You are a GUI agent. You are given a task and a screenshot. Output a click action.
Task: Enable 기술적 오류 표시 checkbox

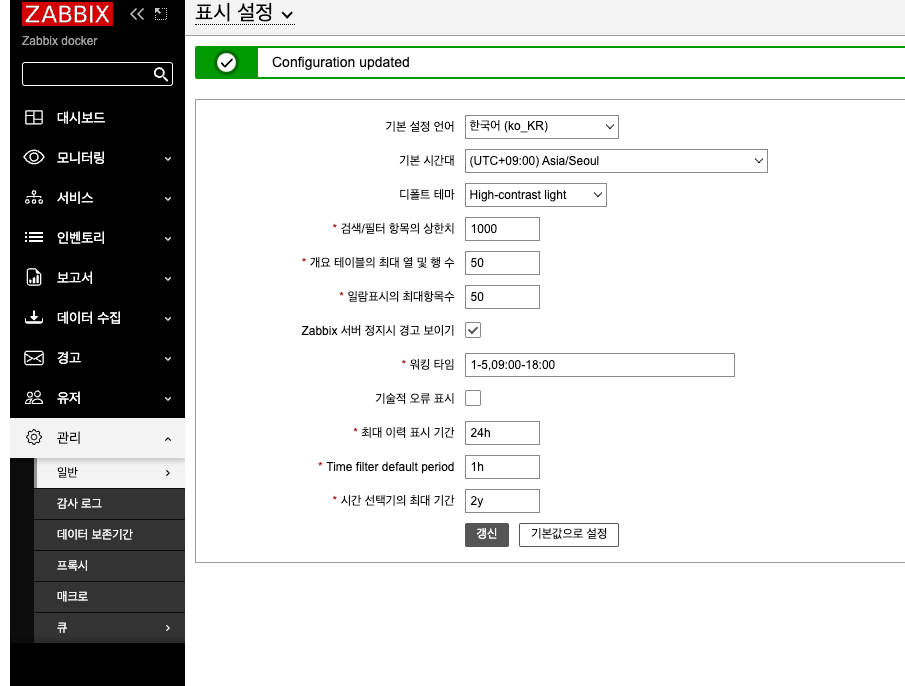473,398
